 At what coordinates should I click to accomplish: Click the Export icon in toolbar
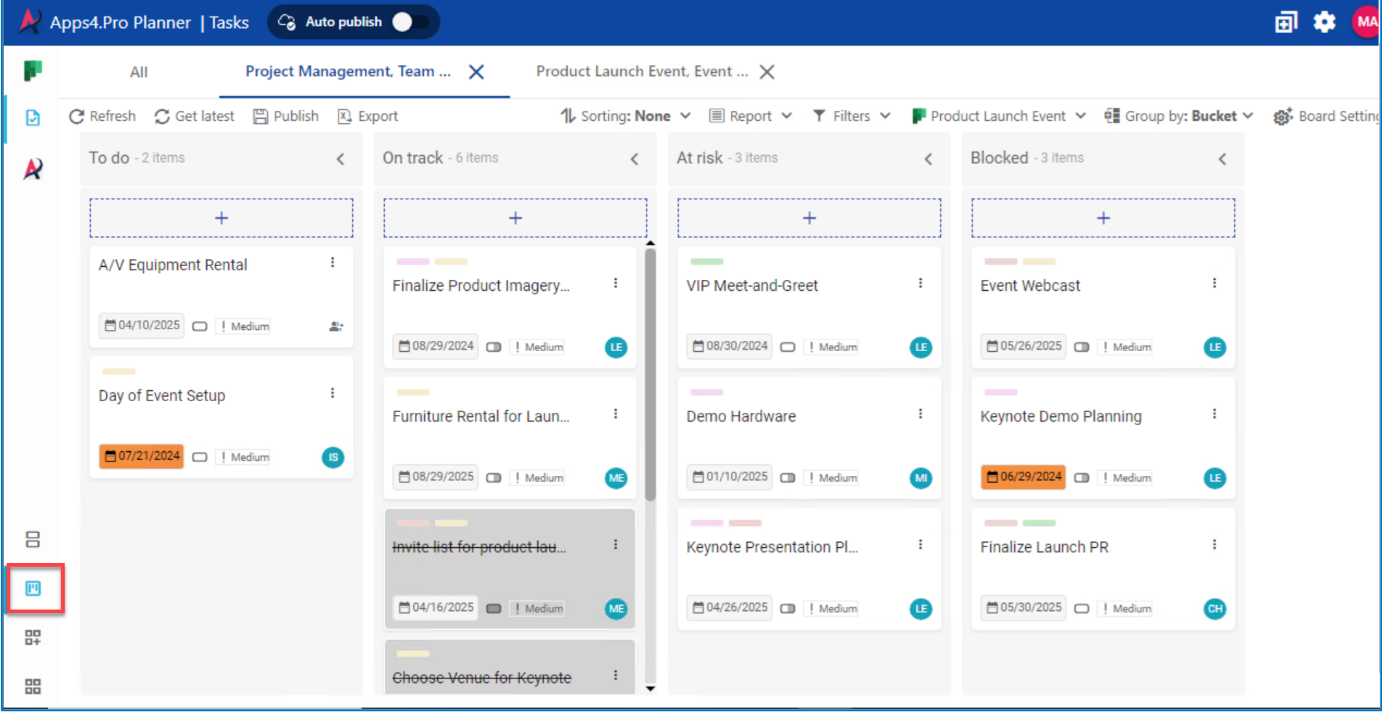tap(345, 116)
